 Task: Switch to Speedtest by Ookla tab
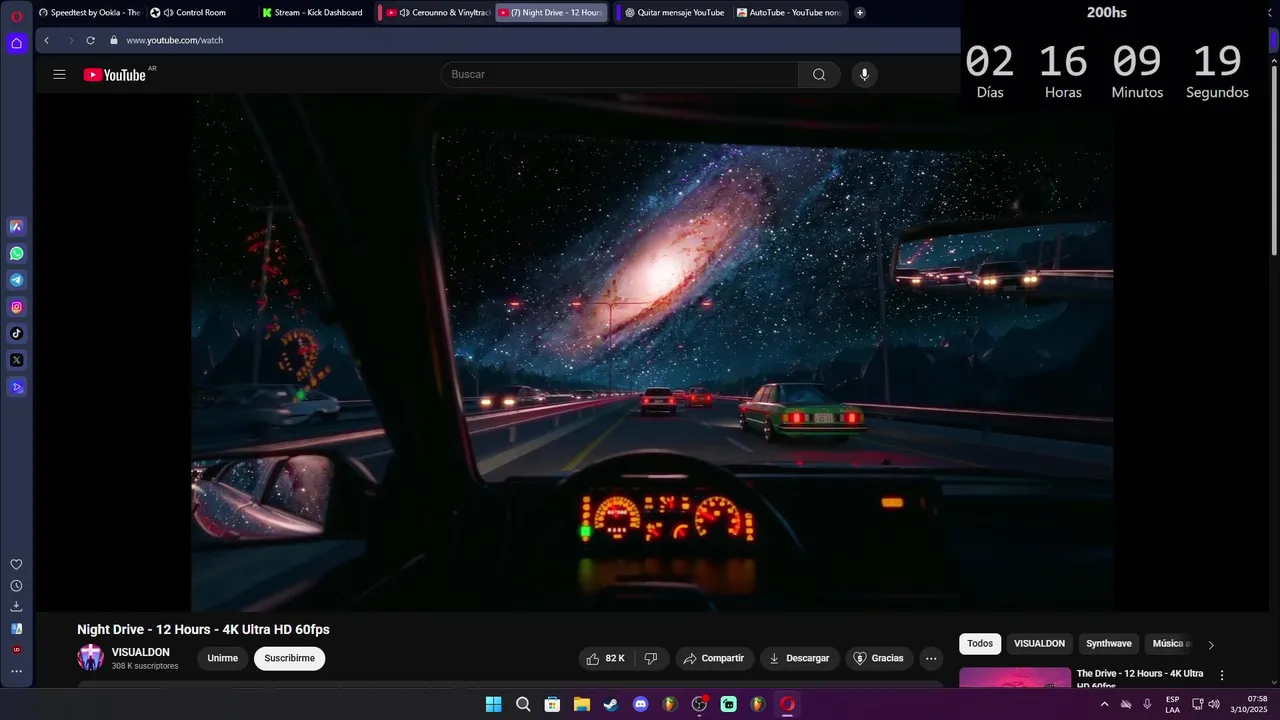[x=89, y=13]
